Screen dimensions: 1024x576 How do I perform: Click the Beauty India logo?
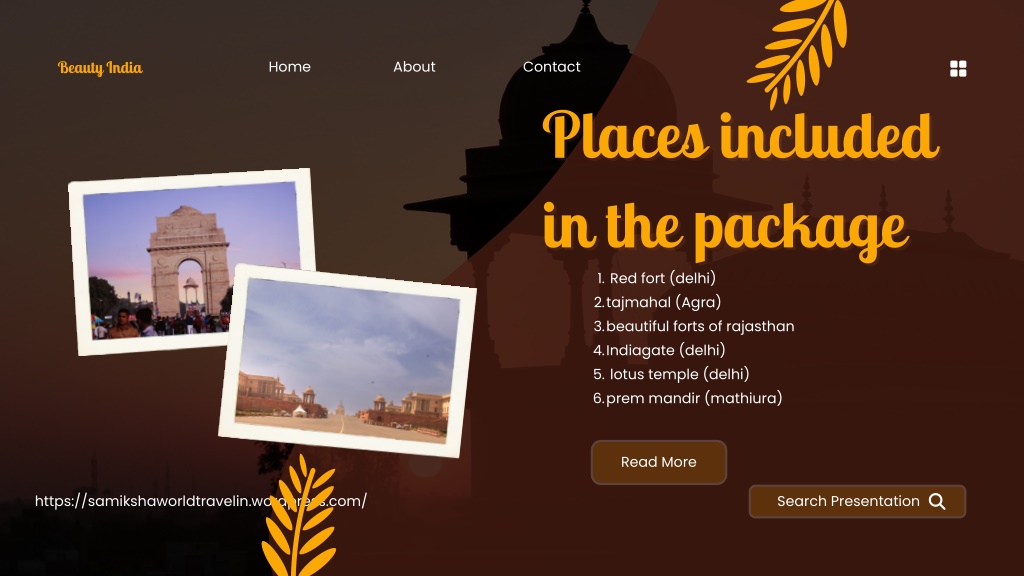[x=100, y=68]
